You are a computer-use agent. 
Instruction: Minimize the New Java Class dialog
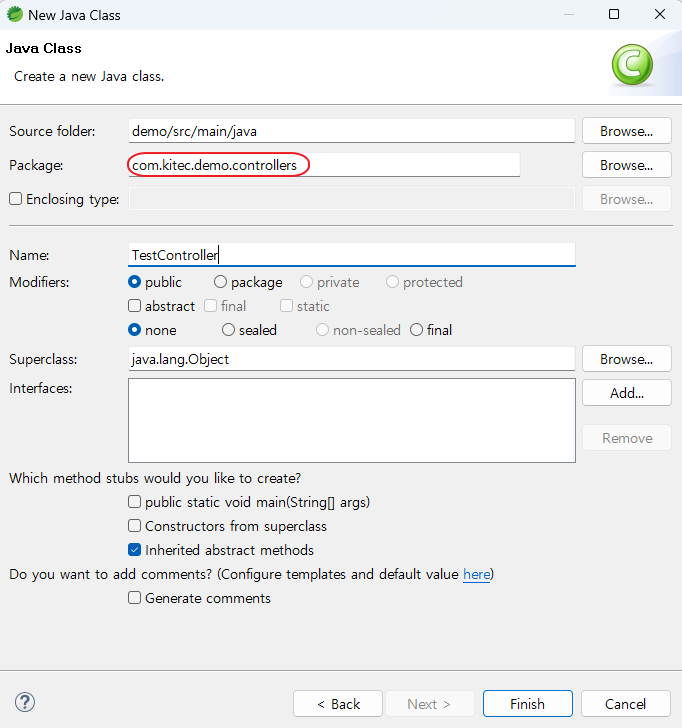click(x=569, y=14)
